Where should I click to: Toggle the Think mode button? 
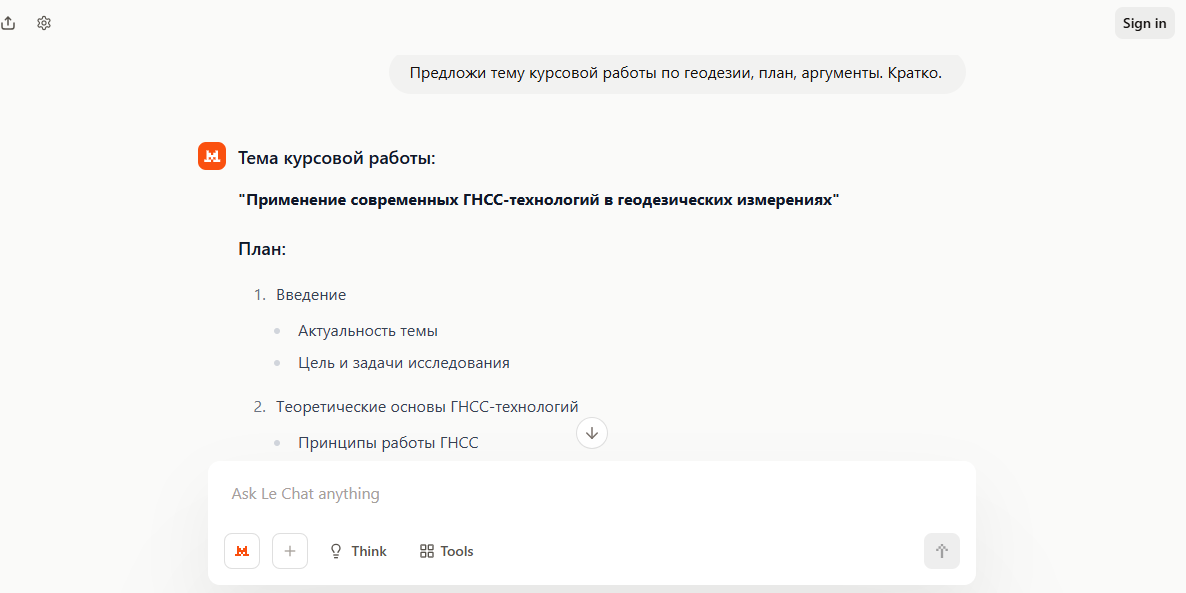point(359,551)
